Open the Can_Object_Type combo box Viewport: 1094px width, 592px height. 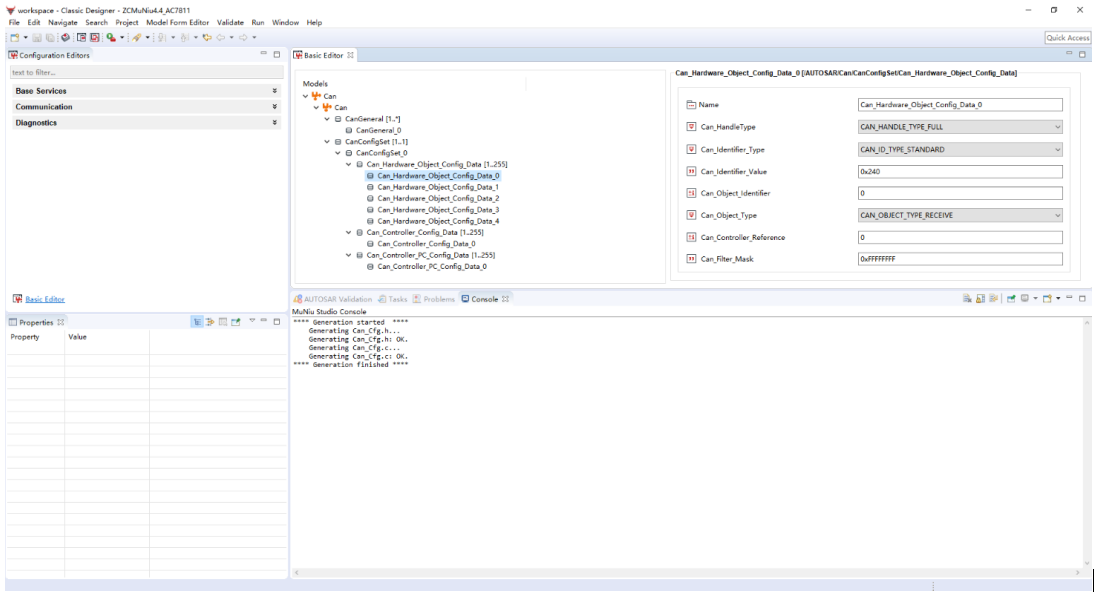point(960,215)
